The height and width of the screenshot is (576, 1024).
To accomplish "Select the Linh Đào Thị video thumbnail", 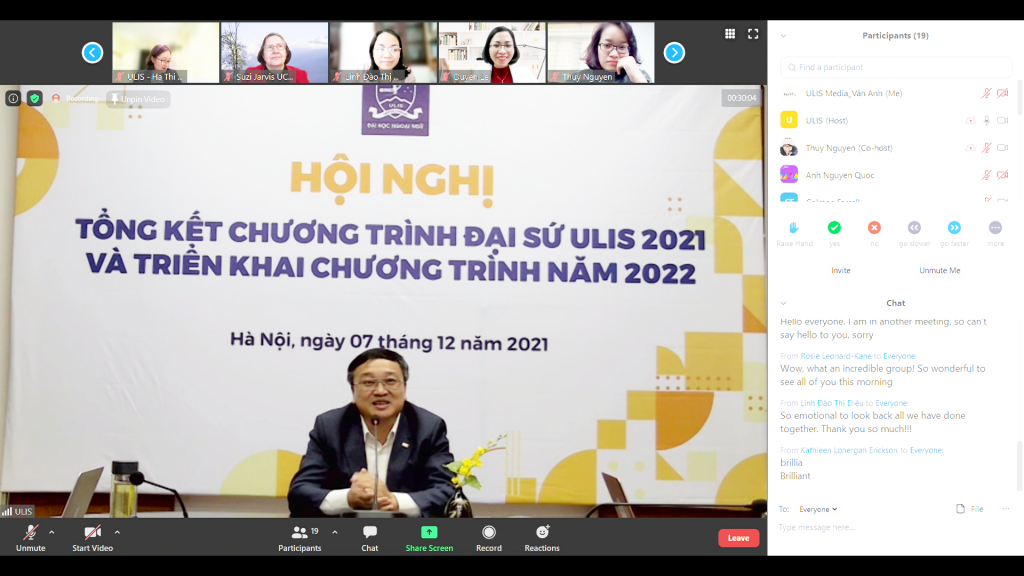I will [383, 52].
